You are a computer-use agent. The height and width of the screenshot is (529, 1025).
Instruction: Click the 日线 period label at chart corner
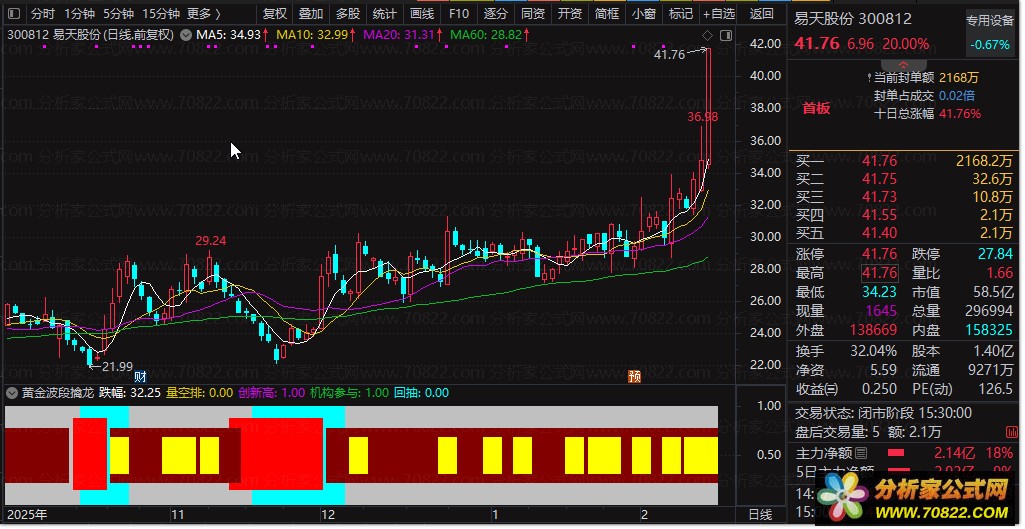coord(760,515)
